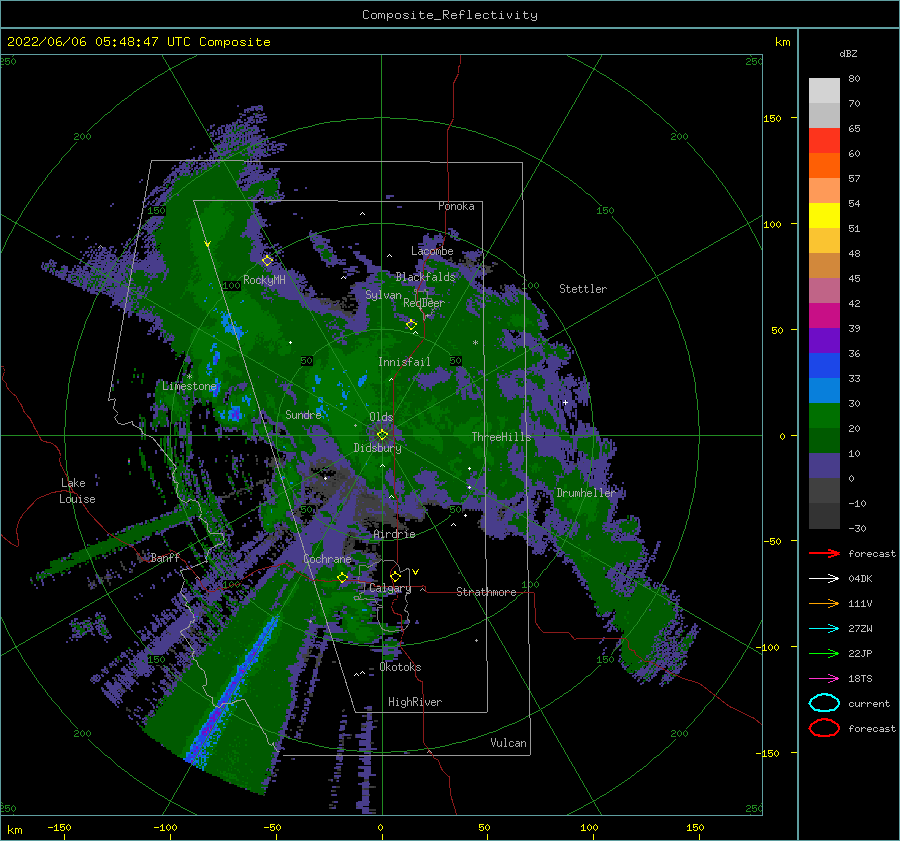This screenshot has width=900, height=841.
Task: Click the Okotoks label
Action: [400, 667]
